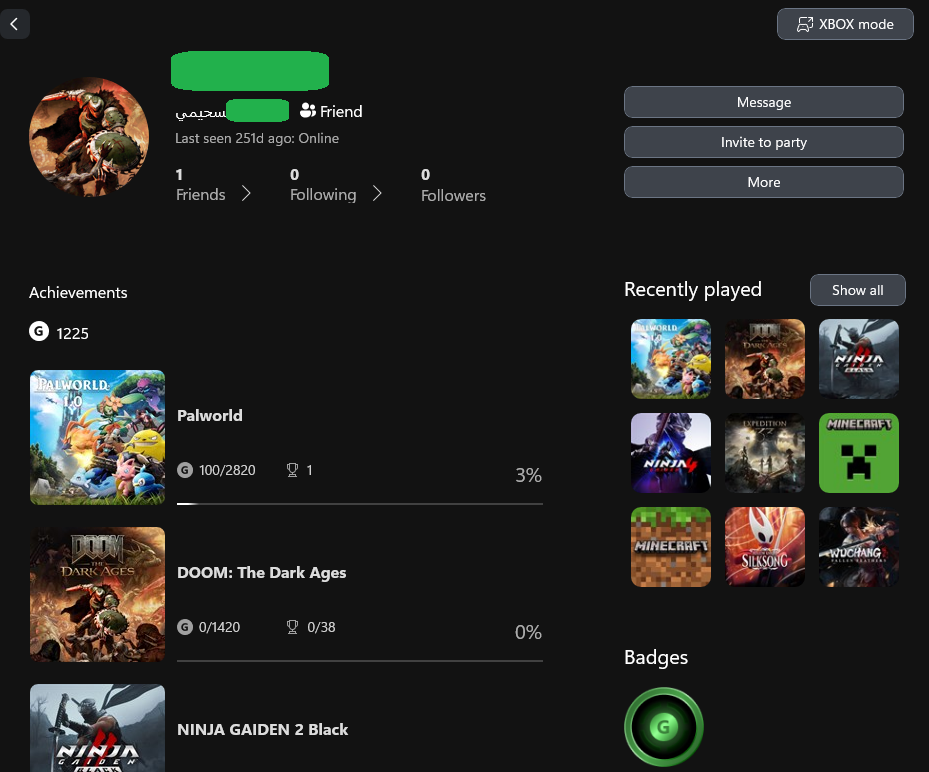Viewport: 929px width, 772px height.
Task: Click the Gamerscore icon beside 0/1420
Action: coord(185,627)
